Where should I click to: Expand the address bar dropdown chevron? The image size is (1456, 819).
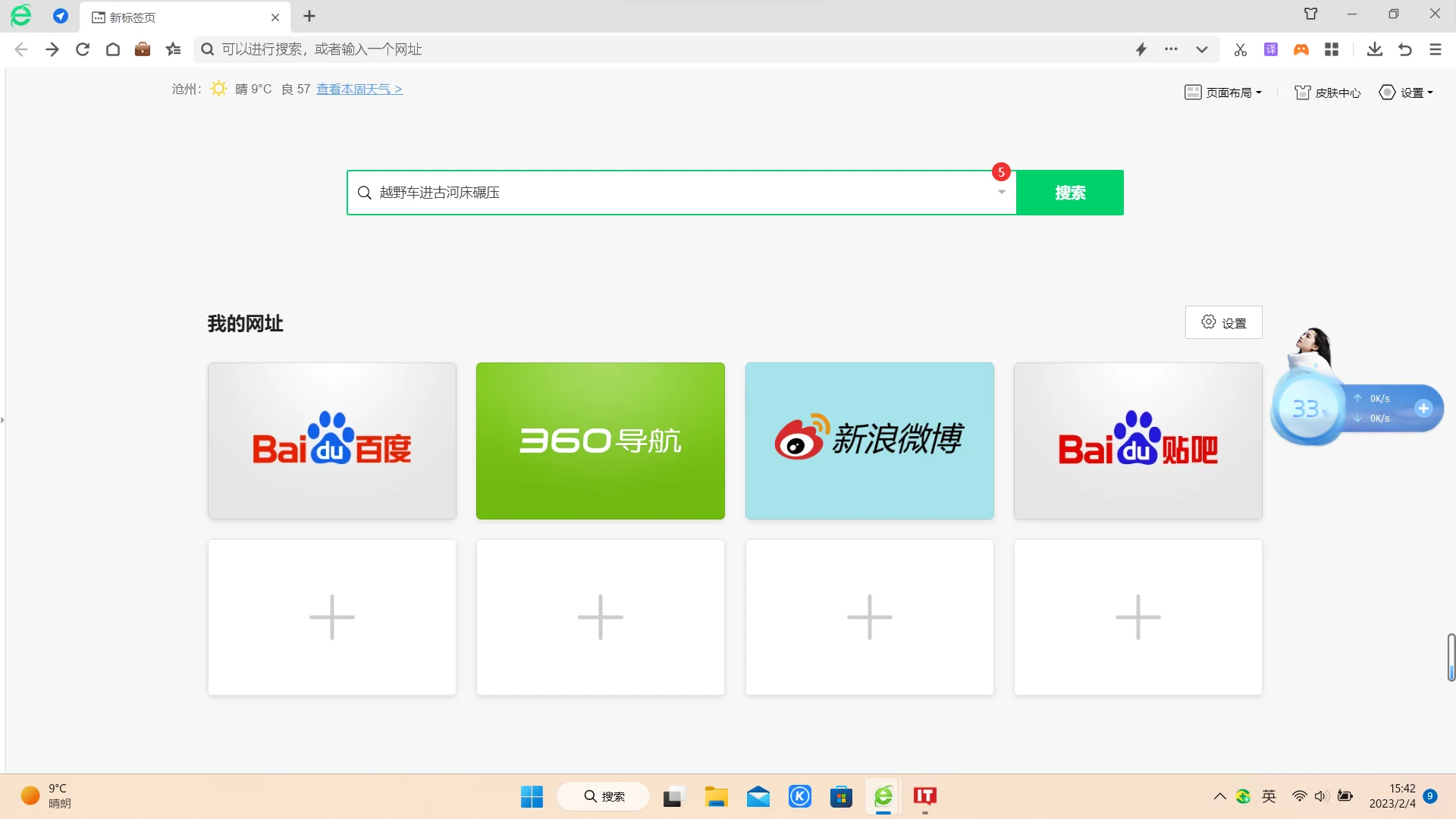[x=1202, y=49]
